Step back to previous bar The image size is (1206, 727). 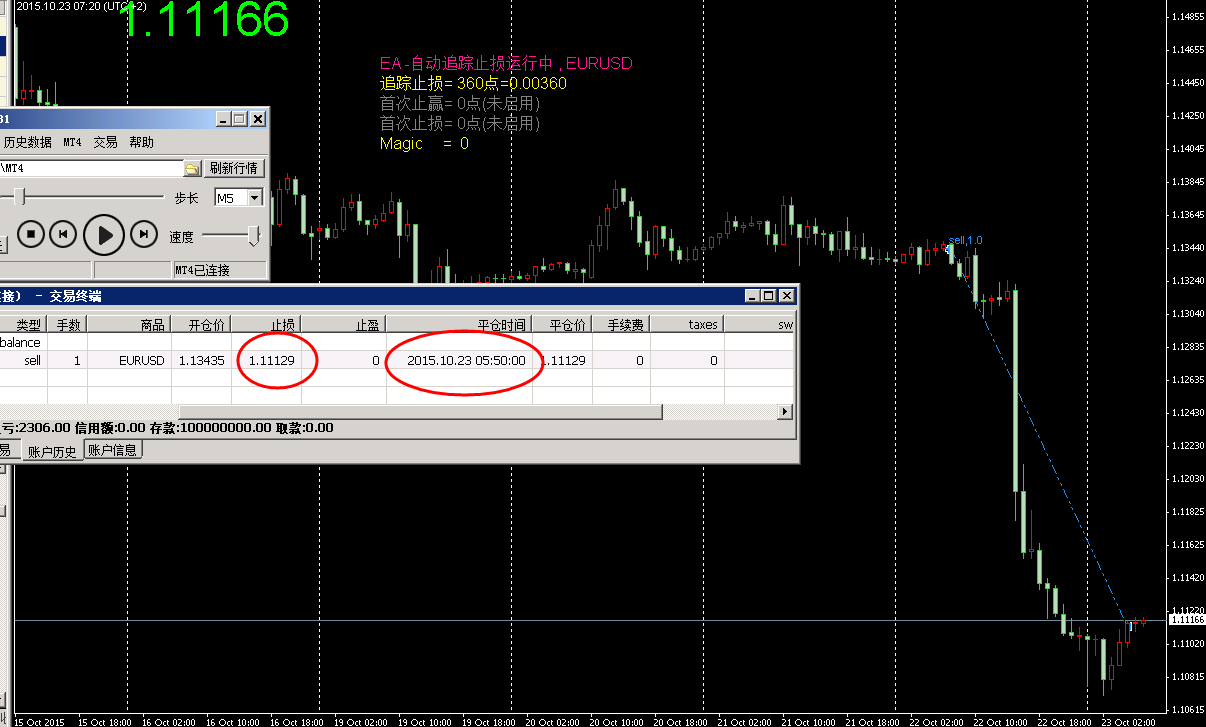(x=62, y=235)
